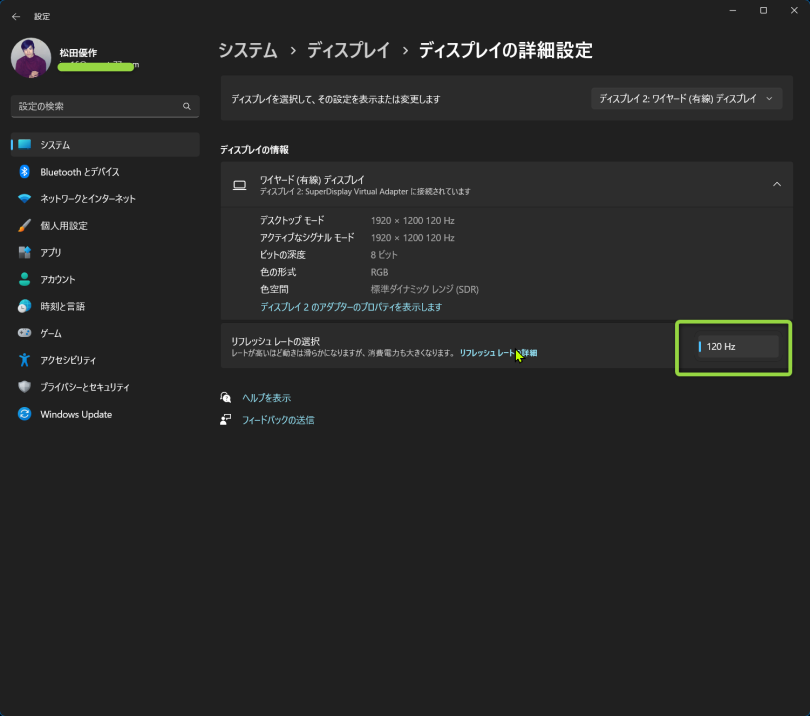Select 個人用設定 menu label
This screenshot has width=810, height=716.
[x=64, y=226]
